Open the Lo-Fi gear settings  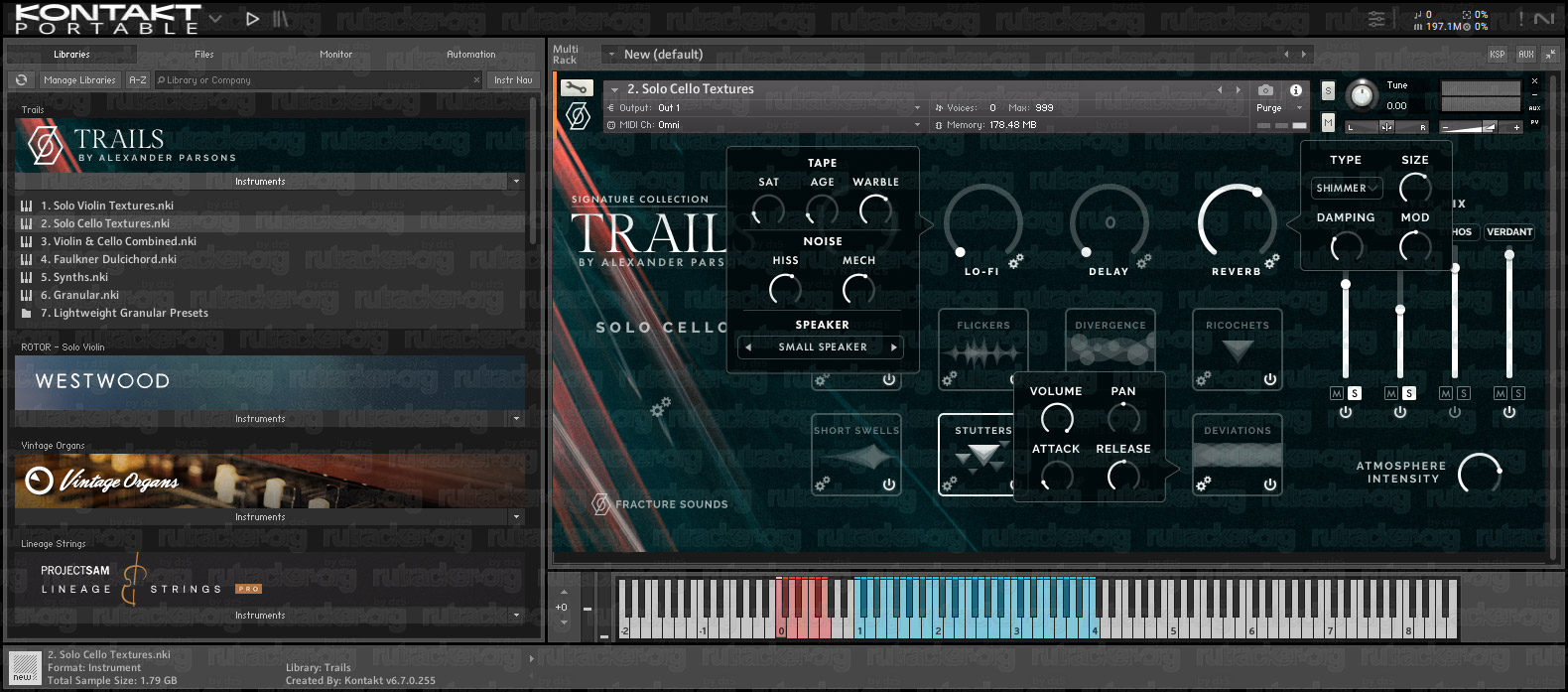pyautogui.click(x=1016, y=261)
